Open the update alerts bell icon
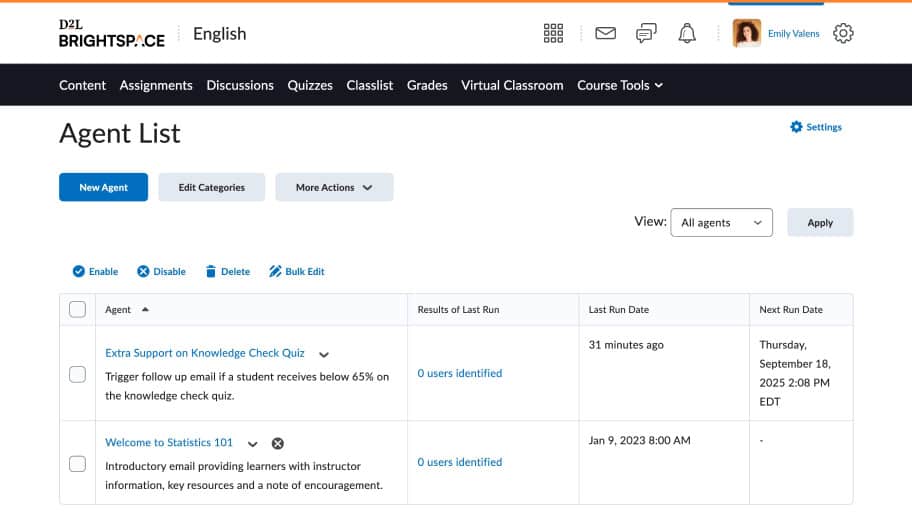The image size is (912, 513). tap(687, 34)
